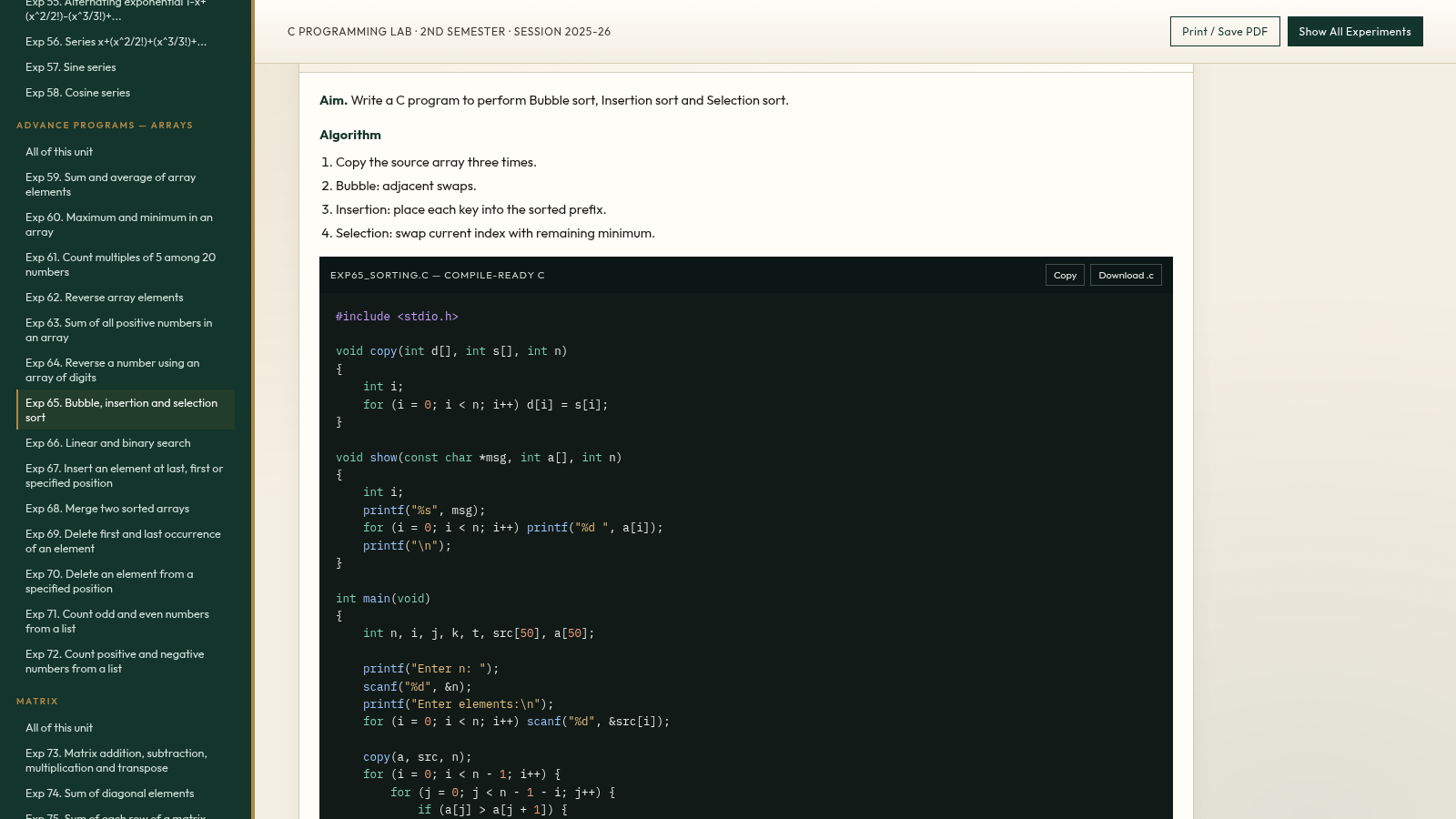Image resolution: width=1456 pixels, height=819 pixels.
Task: Click step 'Selection: swap current index' line
Action: point(495,233)
